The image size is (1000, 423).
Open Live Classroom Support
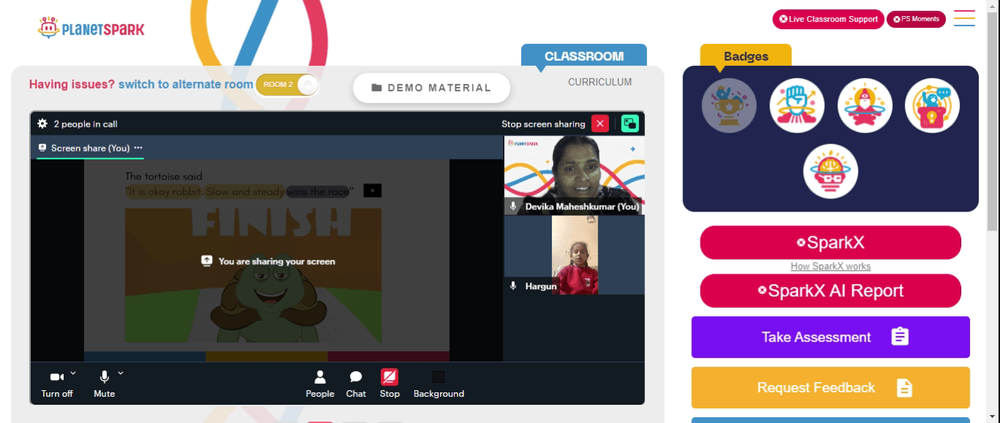tap(828, 19)
